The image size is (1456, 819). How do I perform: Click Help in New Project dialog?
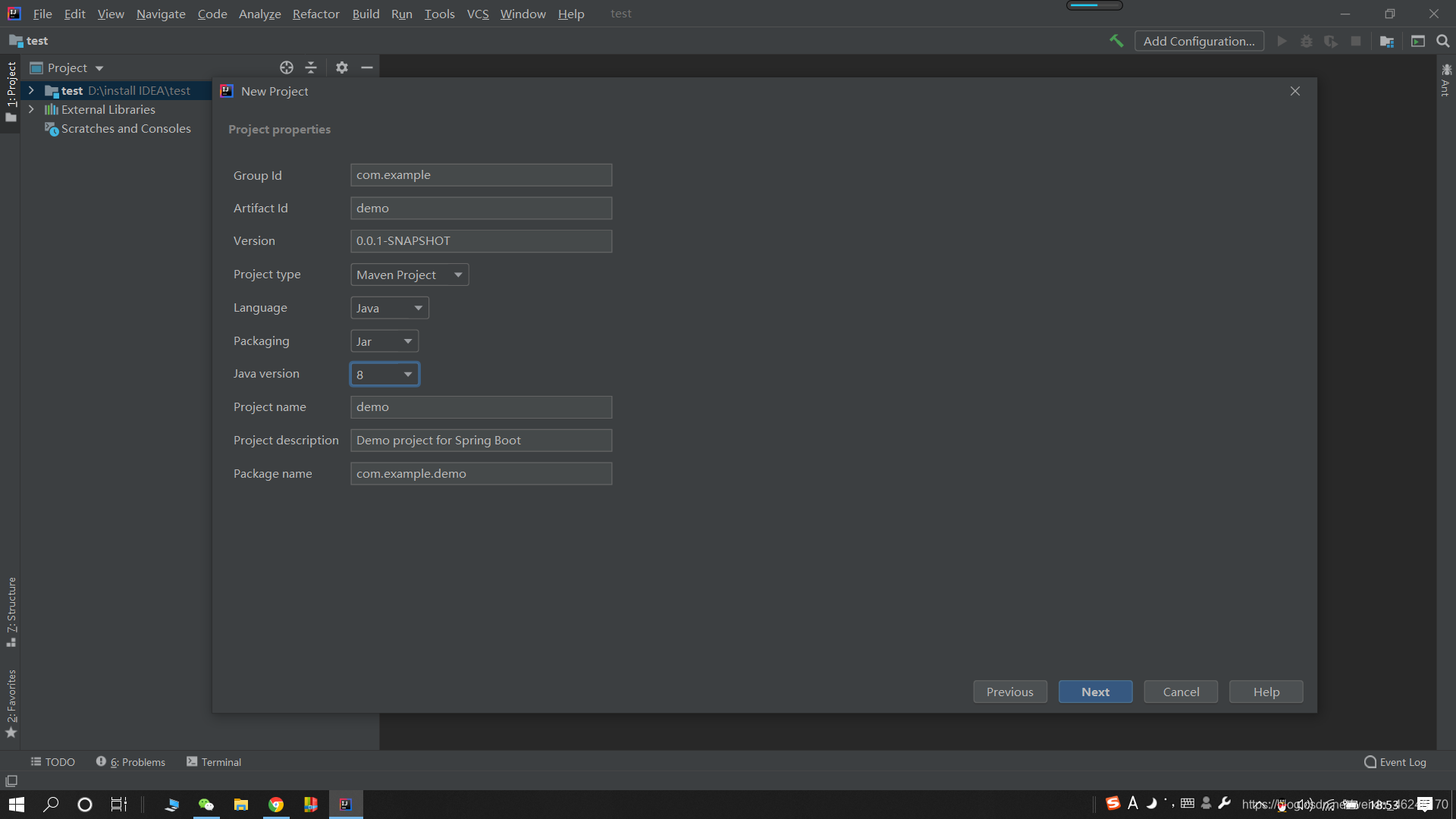[x=1266, y=692]
